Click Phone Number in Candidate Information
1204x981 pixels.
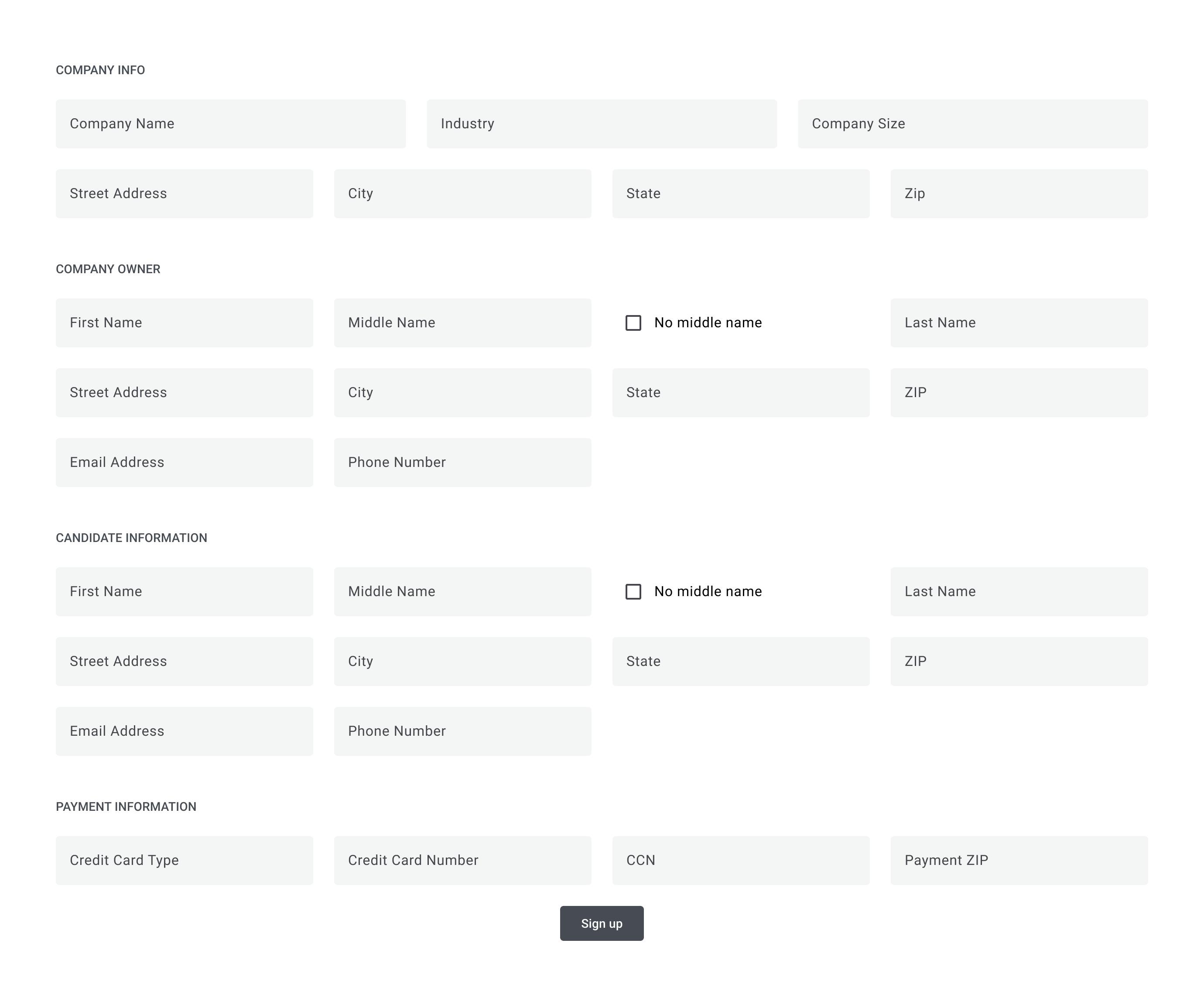(x=462, y=732)
